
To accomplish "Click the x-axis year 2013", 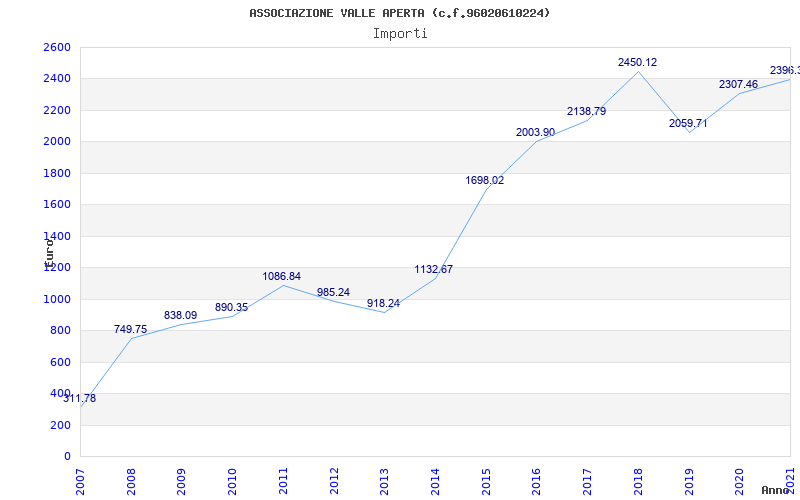I will (384, 481).
